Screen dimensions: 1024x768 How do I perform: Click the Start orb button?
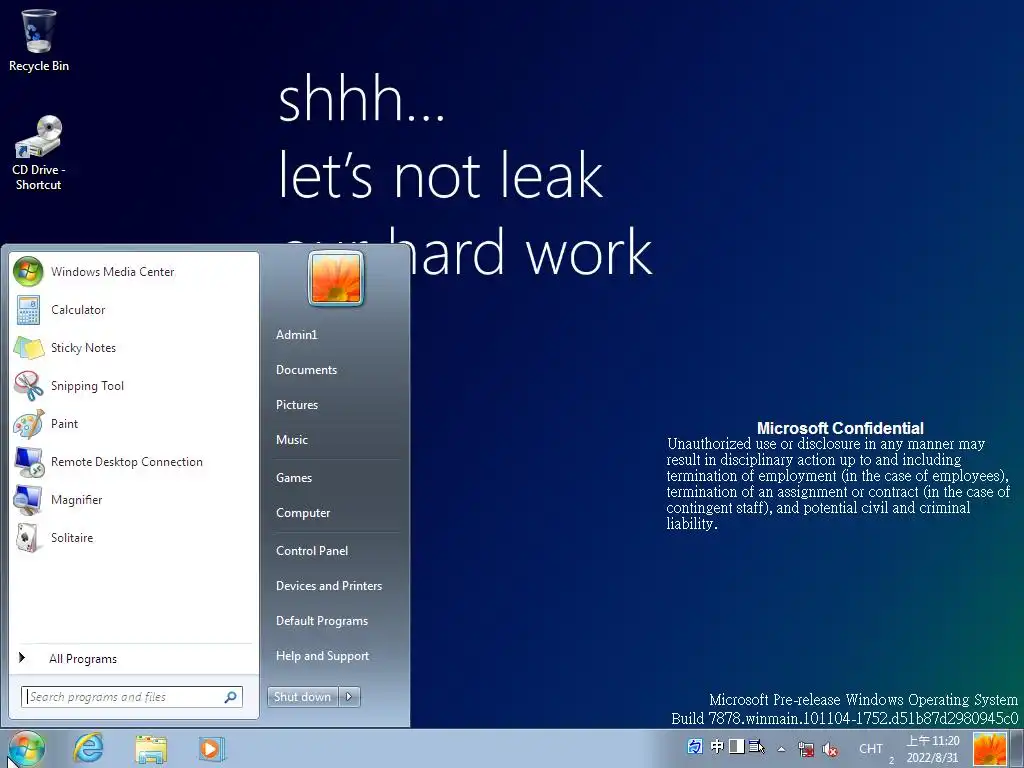pos(27,748)
